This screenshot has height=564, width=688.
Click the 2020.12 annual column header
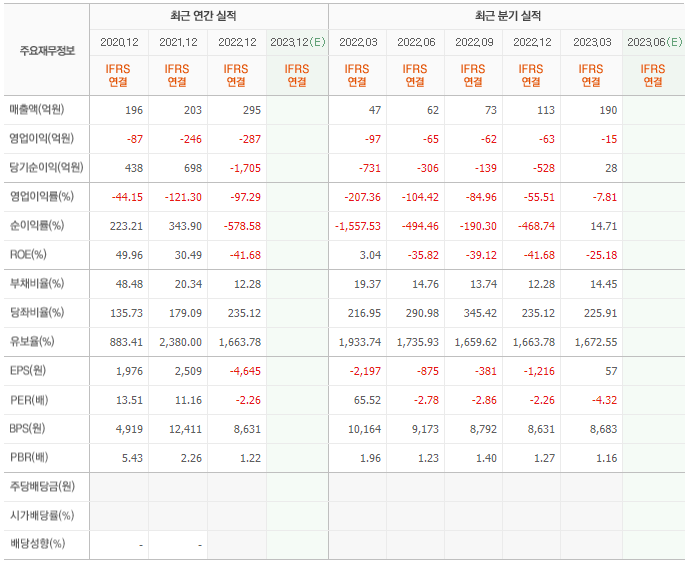[x=119, y=42]
